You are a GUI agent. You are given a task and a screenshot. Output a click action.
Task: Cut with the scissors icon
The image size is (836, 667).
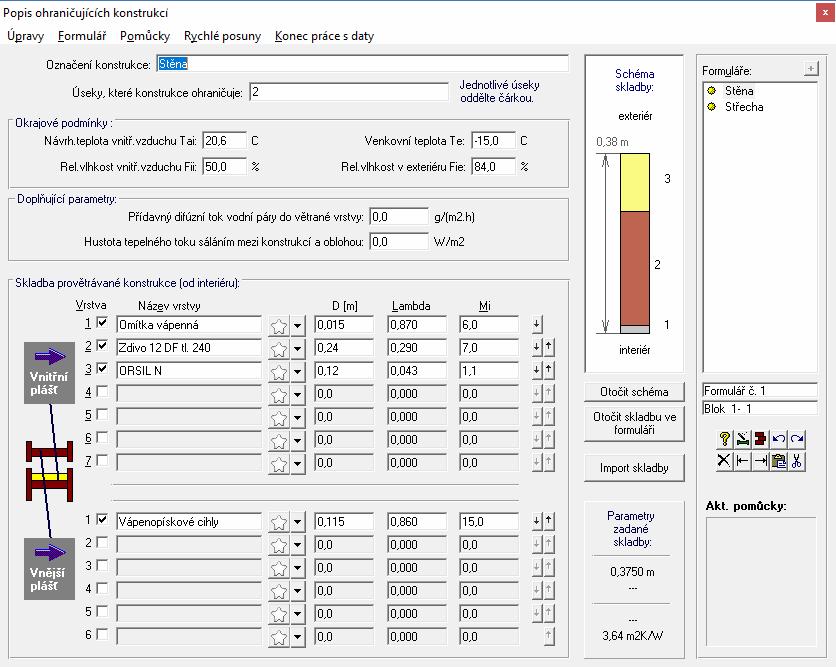(x=797, y=461)
